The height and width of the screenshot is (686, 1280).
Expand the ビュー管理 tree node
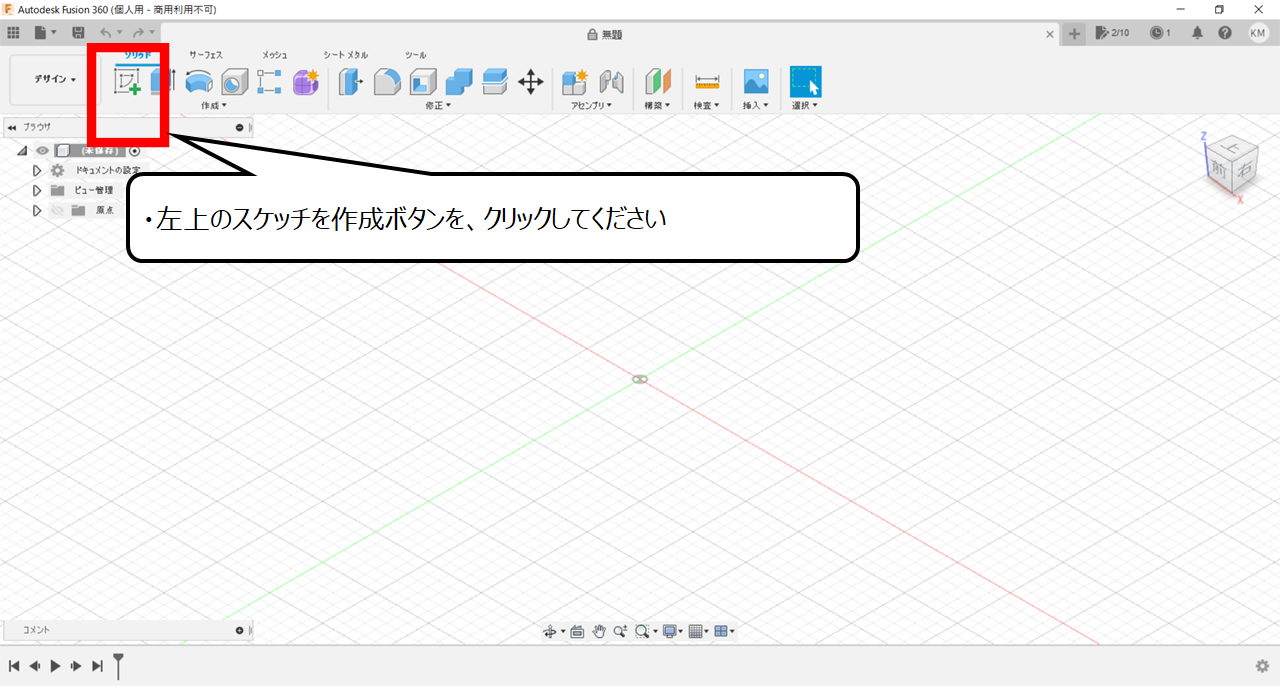(37, 190)
